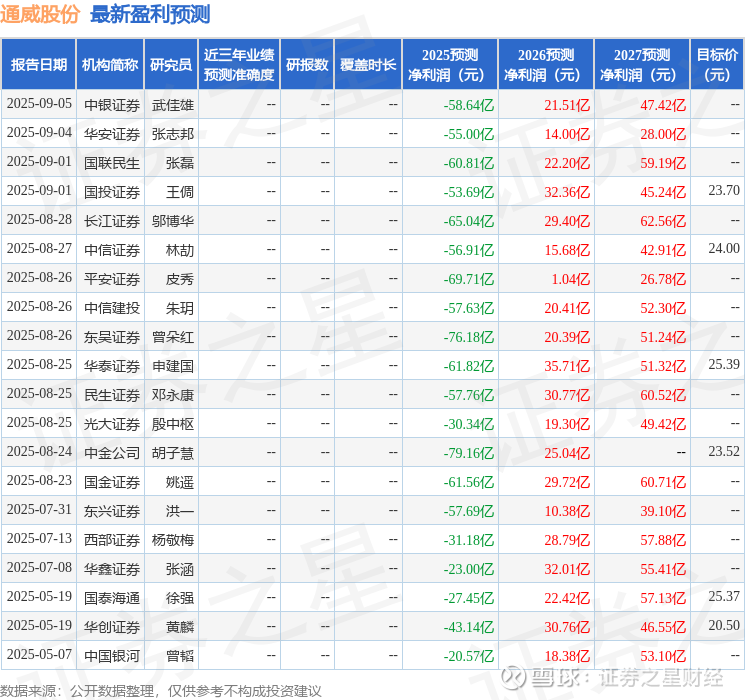The image size is (745, 700).
Task: Click 60.71亿 in 国金证券 row
Action: coord(663,482)
